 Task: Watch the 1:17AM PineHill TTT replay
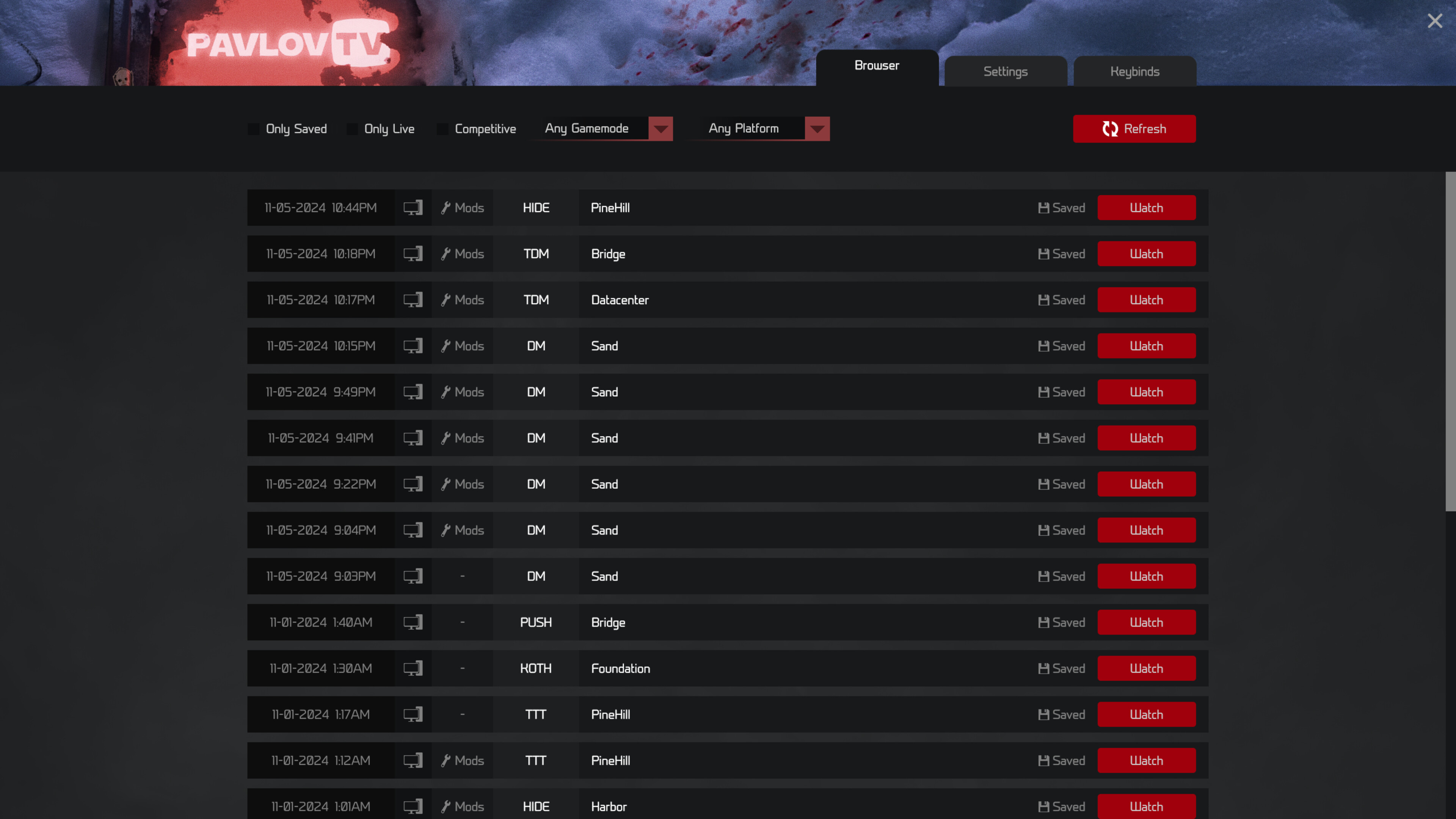click(1147, 714)
